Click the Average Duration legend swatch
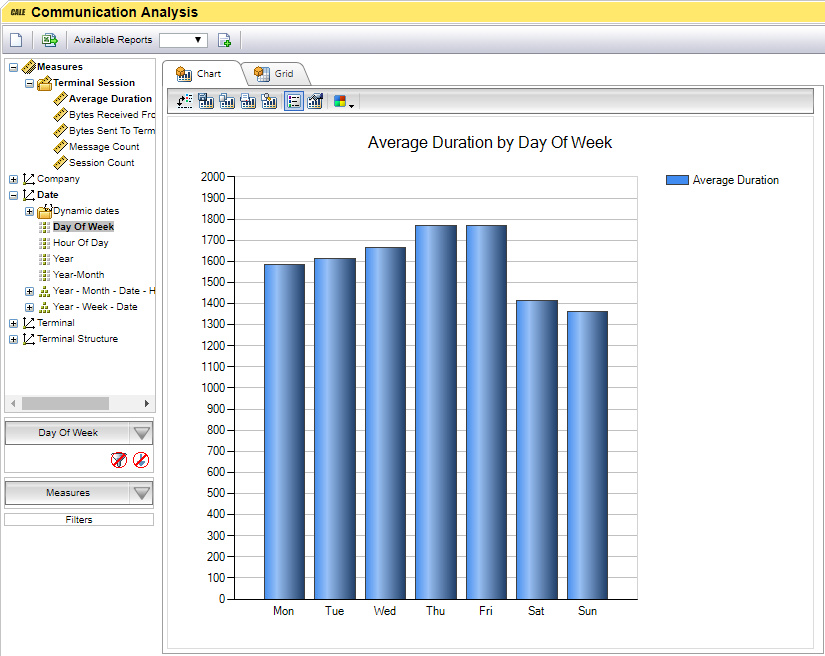Viewport: 825px width, 656px height. click(x=677, y=180)
